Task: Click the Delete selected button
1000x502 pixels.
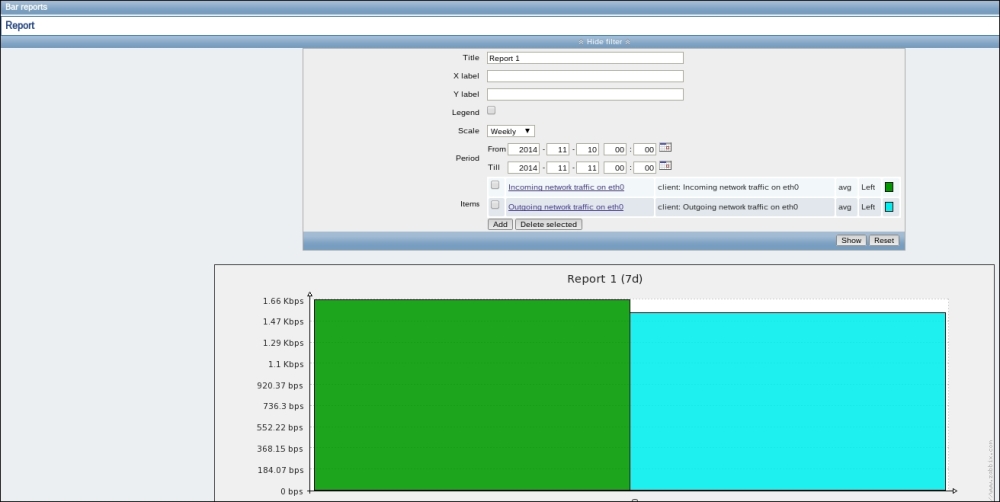Action: (548, 224)
